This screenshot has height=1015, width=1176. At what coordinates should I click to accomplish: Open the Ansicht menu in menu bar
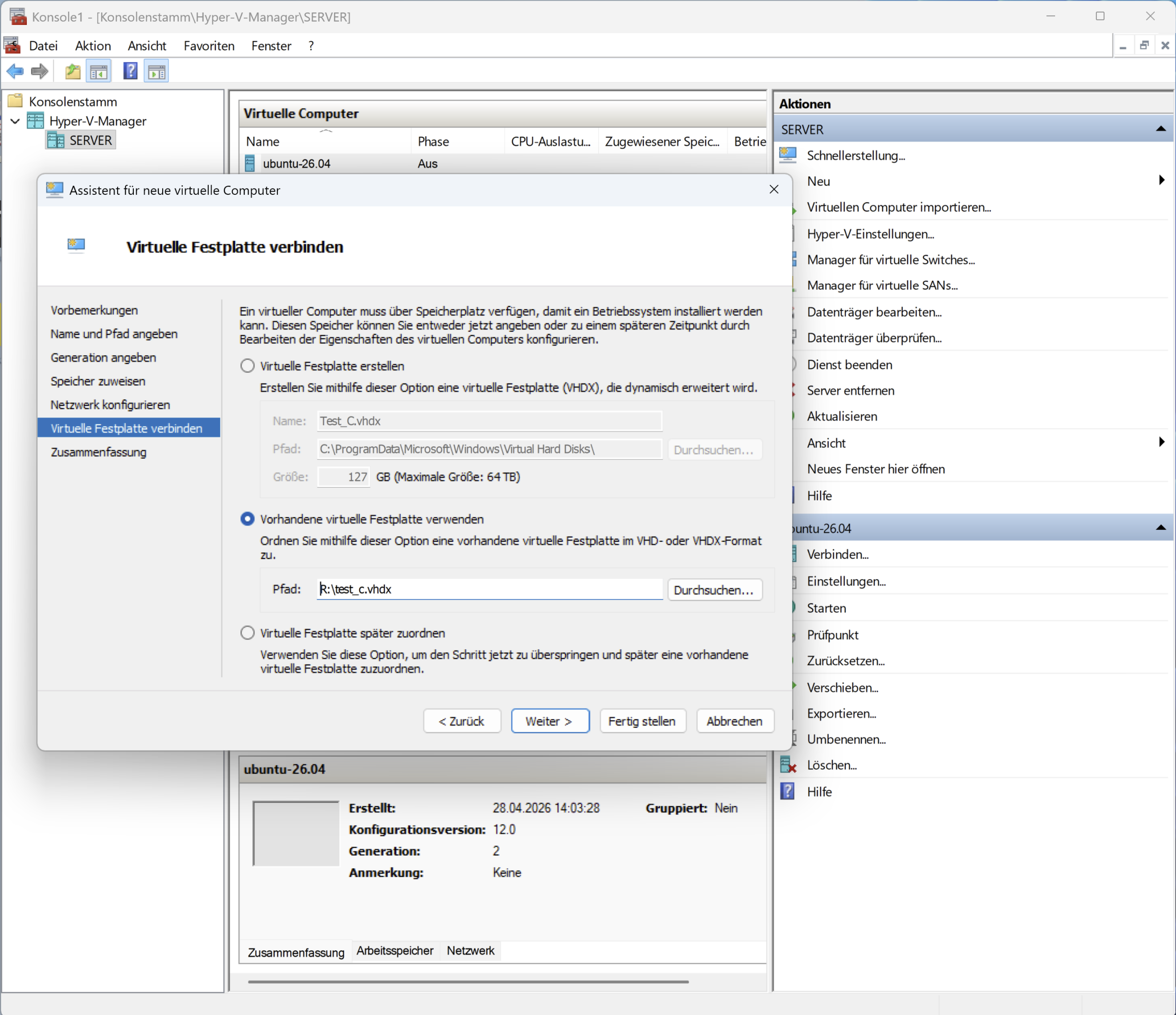(147, 46)
